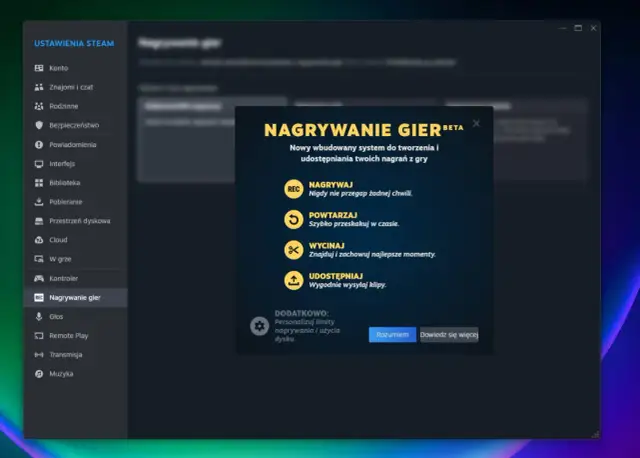
Task: Open Transmisja settings
Action: 76,355
